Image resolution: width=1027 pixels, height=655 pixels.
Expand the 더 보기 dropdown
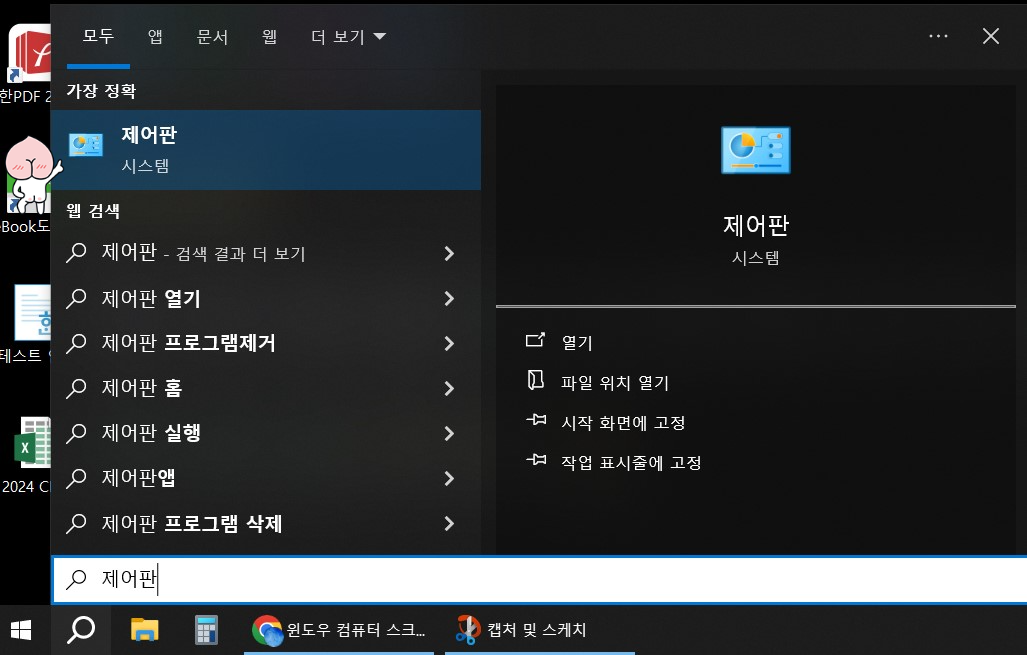[347, 36]
